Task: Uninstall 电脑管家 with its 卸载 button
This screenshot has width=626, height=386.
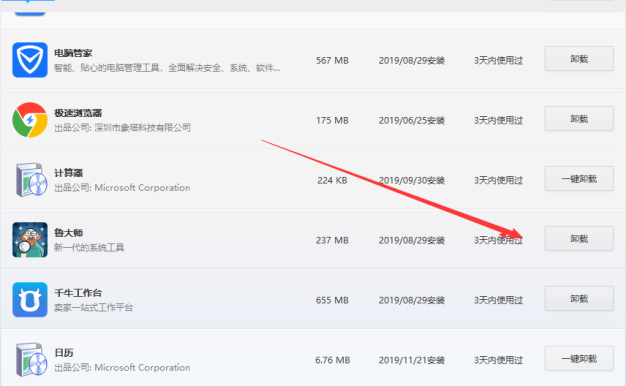Action: pyautogui.click(x=579, y=59)
